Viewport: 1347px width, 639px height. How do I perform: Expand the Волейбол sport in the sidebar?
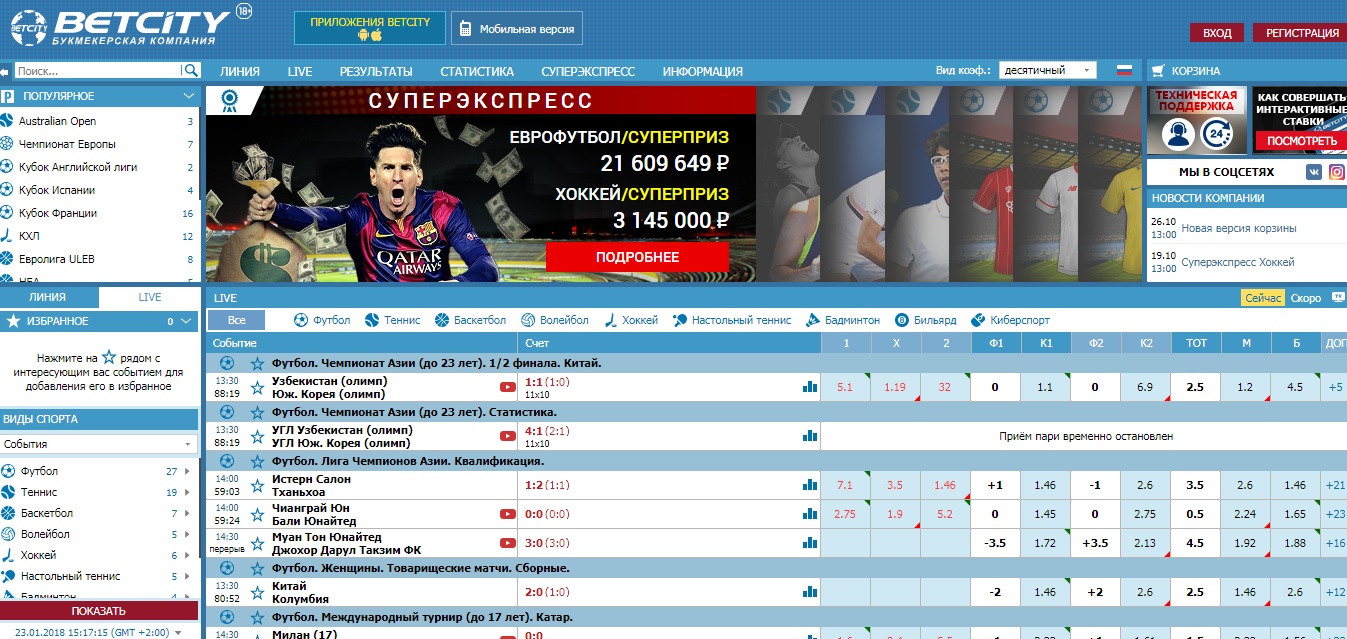pos(188,534)
